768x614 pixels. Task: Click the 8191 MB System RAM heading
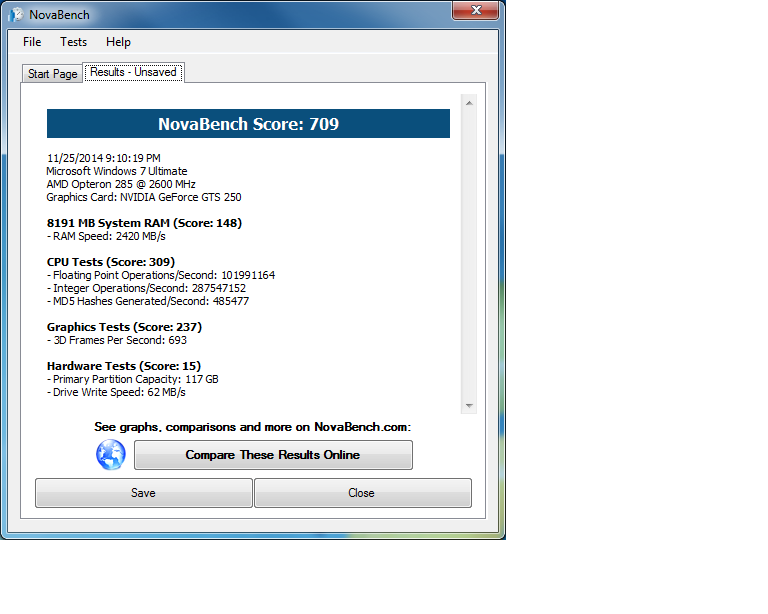[144, 223]
